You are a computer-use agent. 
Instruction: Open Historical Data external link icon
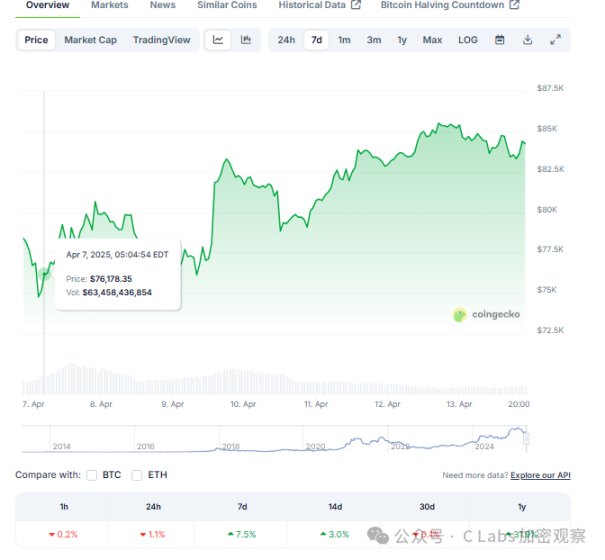(356, 5)
